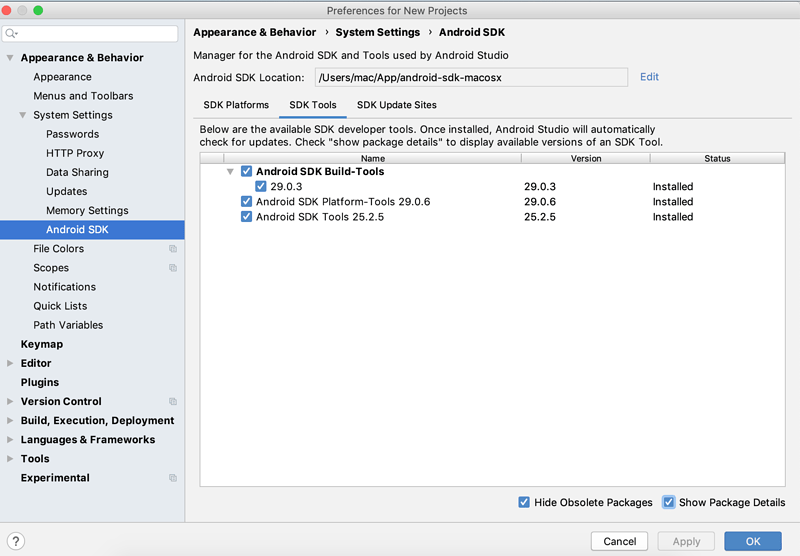Click Edit link for SDK location
Image resolution: width=800 pixels, height=556 pixels.
click(649, 77)
